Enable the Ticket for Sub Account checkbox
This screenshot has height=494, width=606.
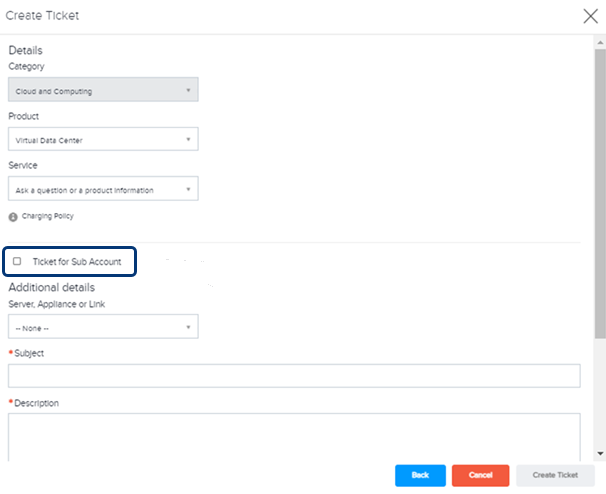[x=17, y=261]
